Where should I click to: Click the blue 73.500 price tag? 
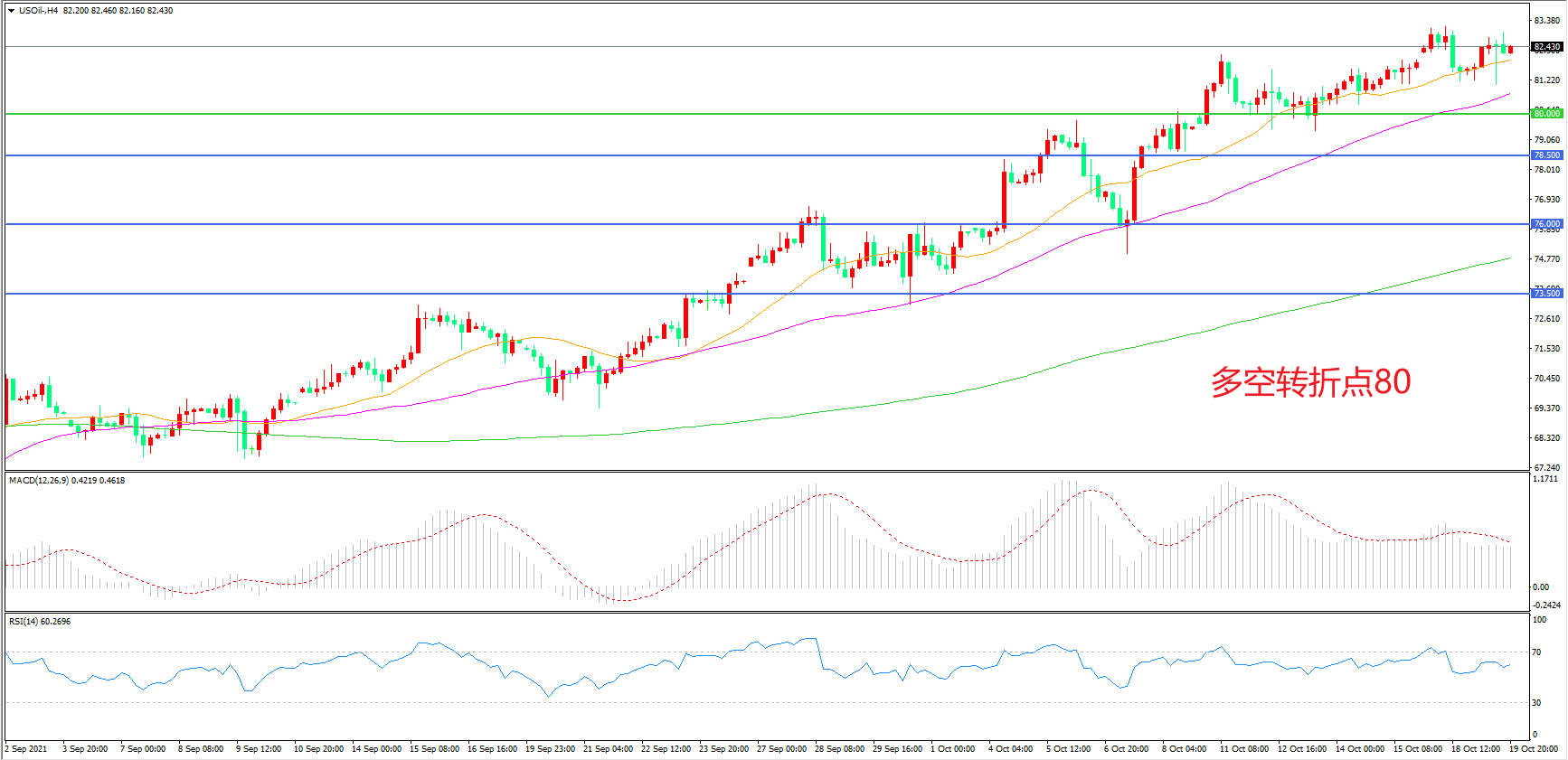(x=1546, y=294)
